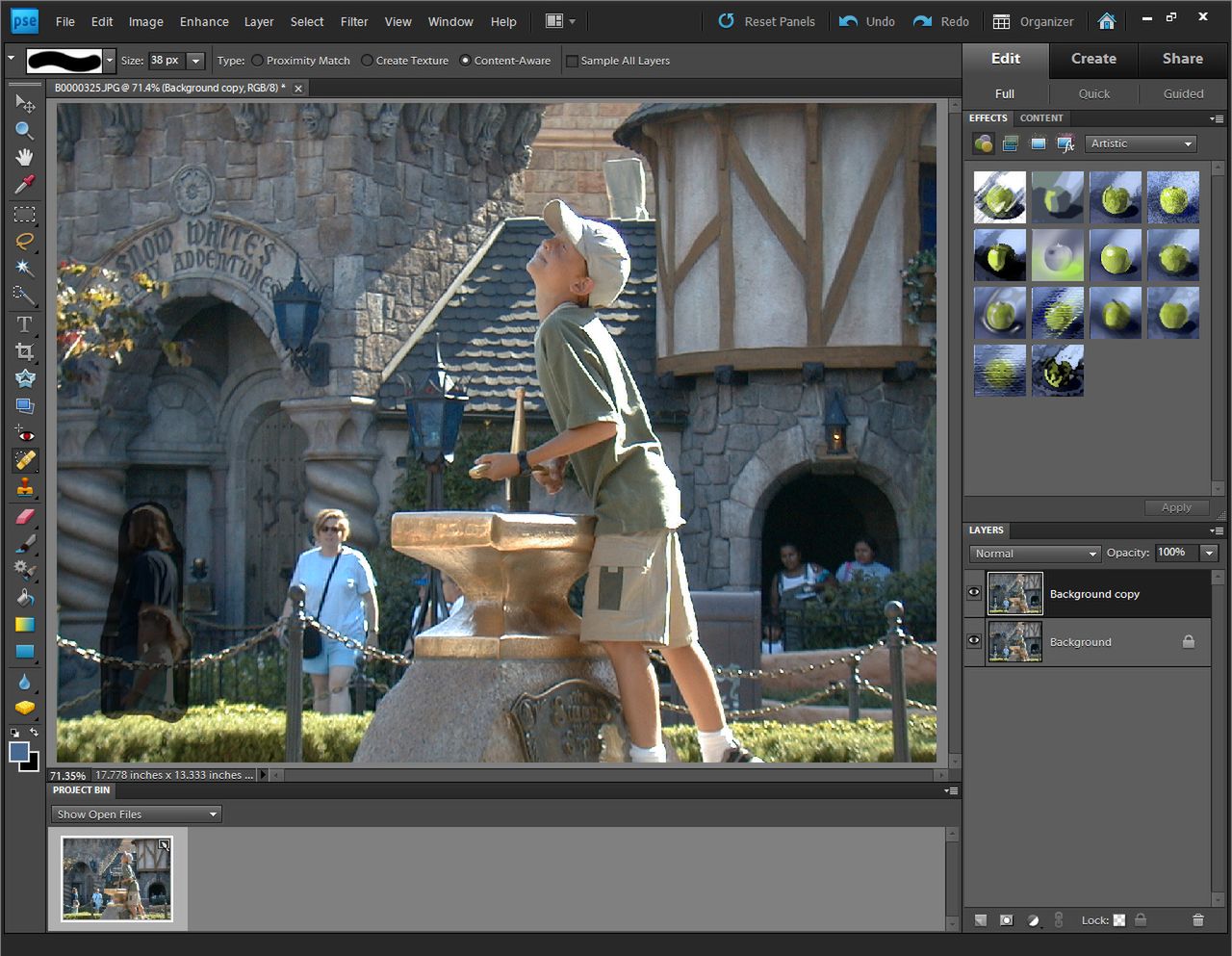This screenshot has width=1232, height=956.
Task: Select the Horizontal Type tool
Action: coord(25,324)
